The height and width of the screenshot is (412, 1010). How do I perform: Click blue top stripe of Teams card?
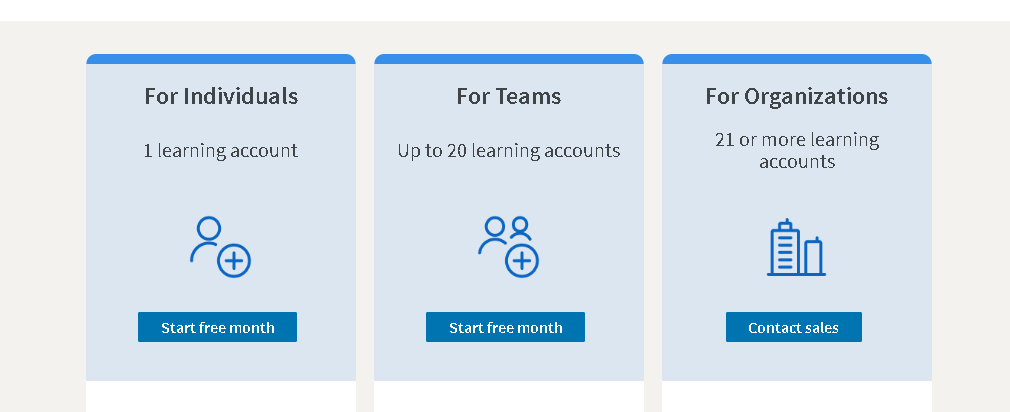tap(509, 59)
